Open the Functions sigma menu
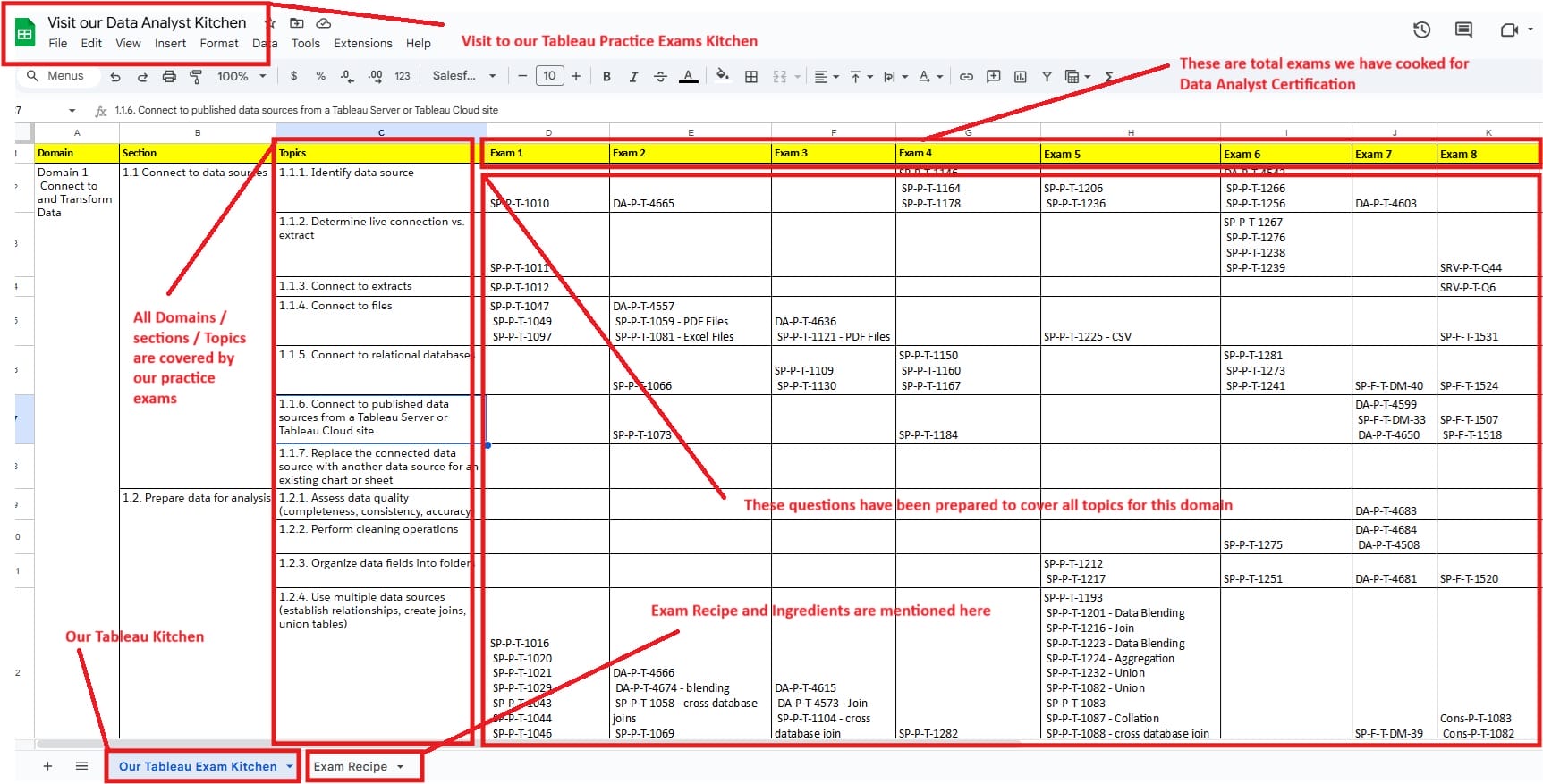The width and height of the screenshot is (1543, 784). [1108, 77]
